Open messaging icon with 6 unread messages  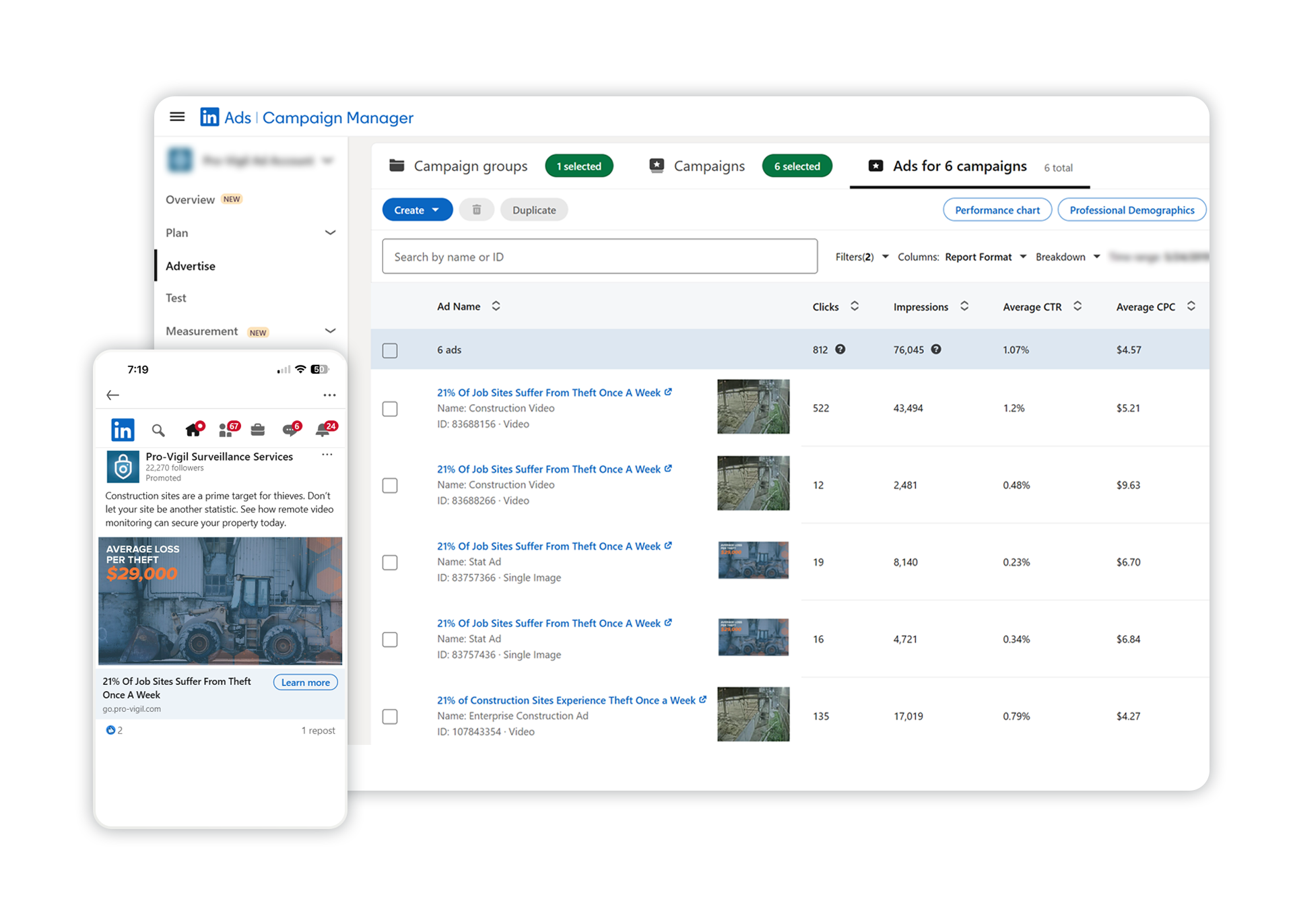tap(291, 429)
